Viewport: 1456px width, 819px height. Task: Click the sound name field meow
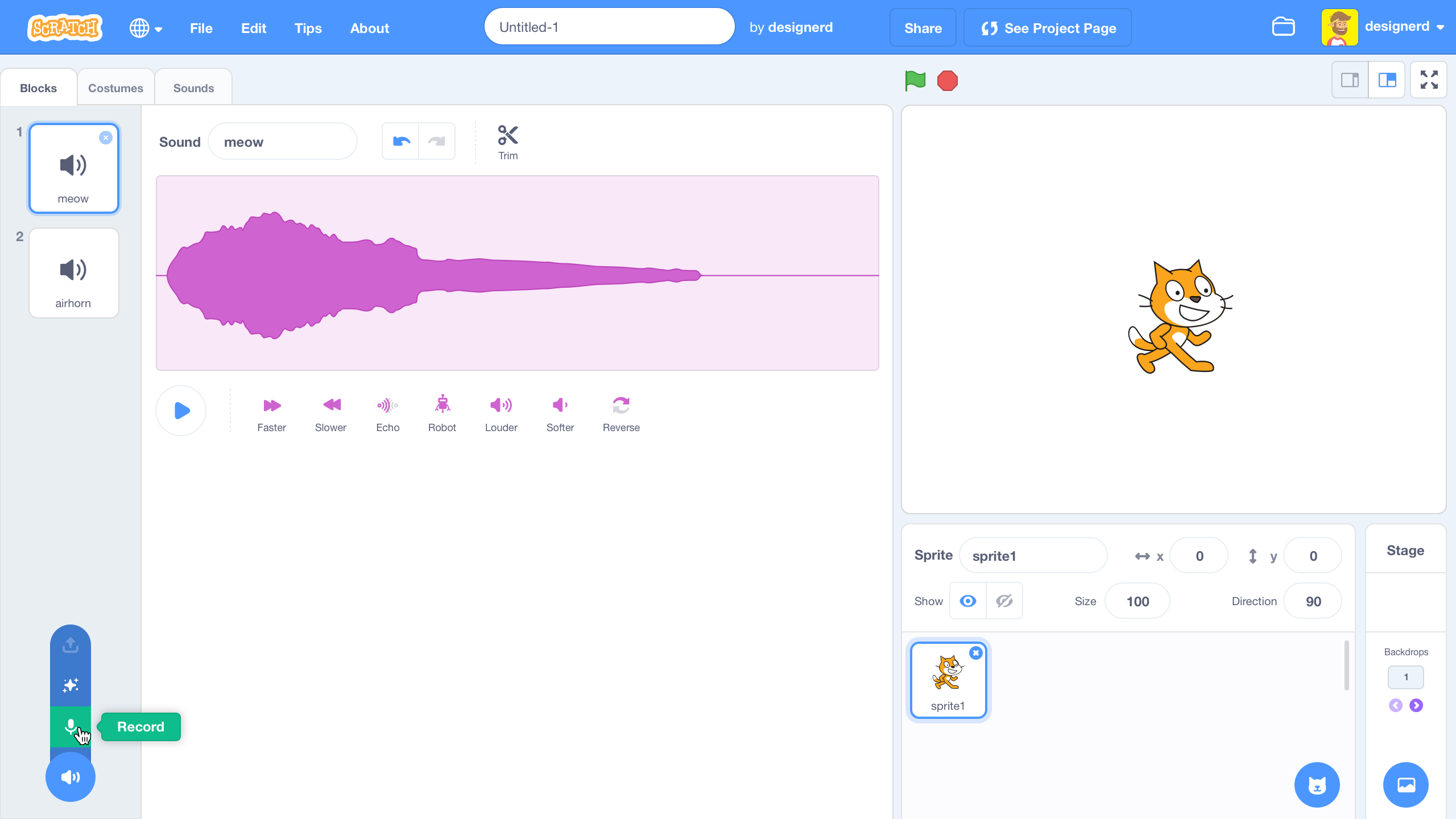(x=283, y=142)
